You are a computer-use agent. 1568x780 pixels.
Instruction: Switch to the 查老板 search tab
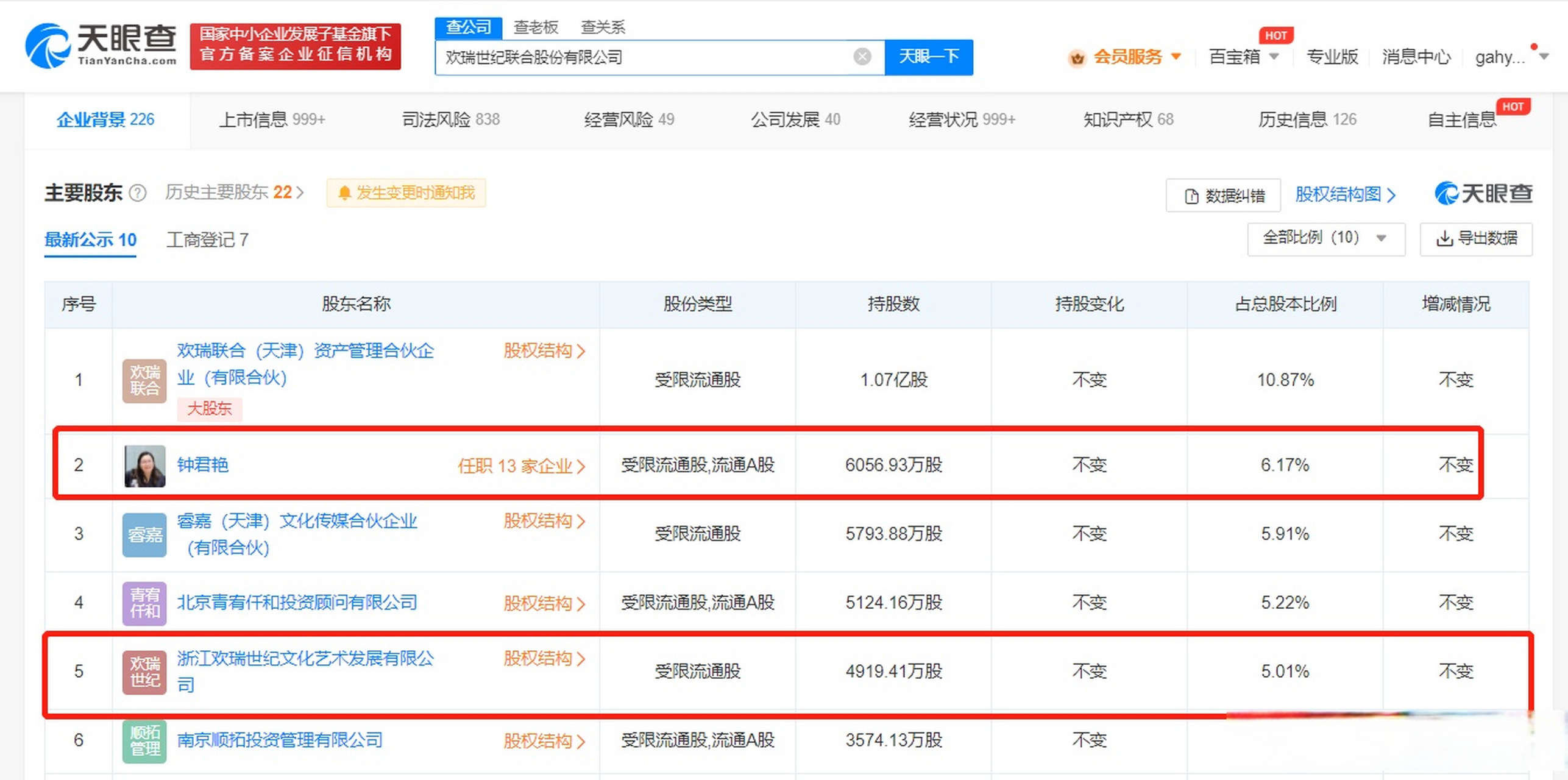tap(536, 27)
